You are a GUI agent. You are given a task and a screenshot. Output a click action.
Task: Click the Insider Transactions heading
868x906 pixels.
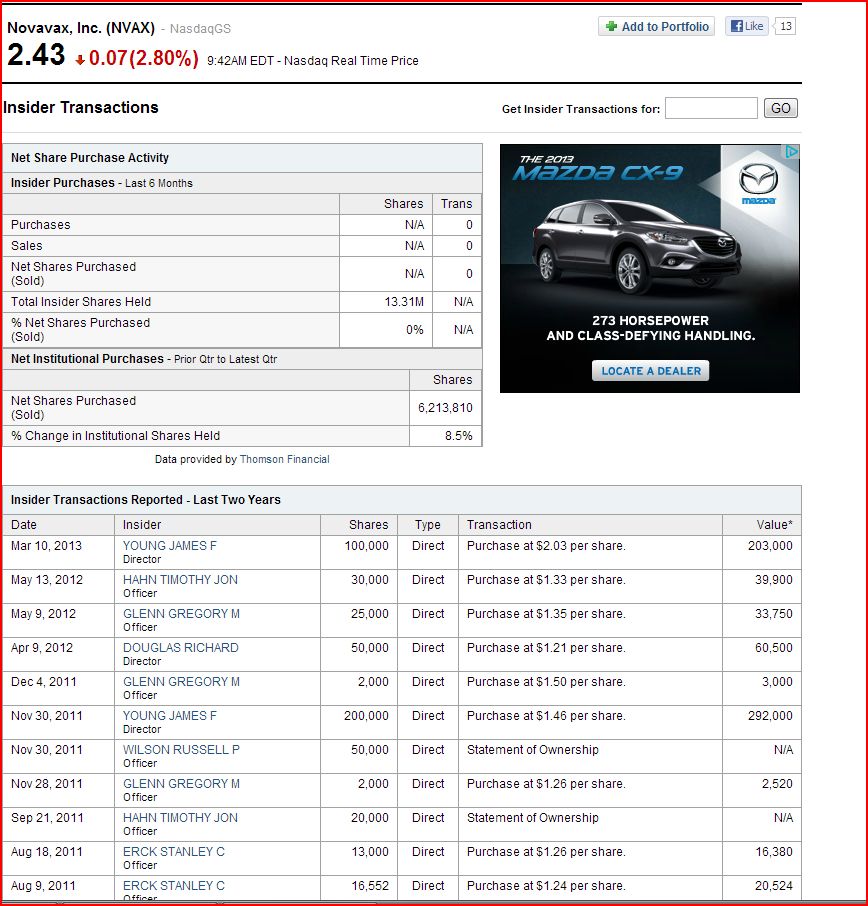pos(81,107)
